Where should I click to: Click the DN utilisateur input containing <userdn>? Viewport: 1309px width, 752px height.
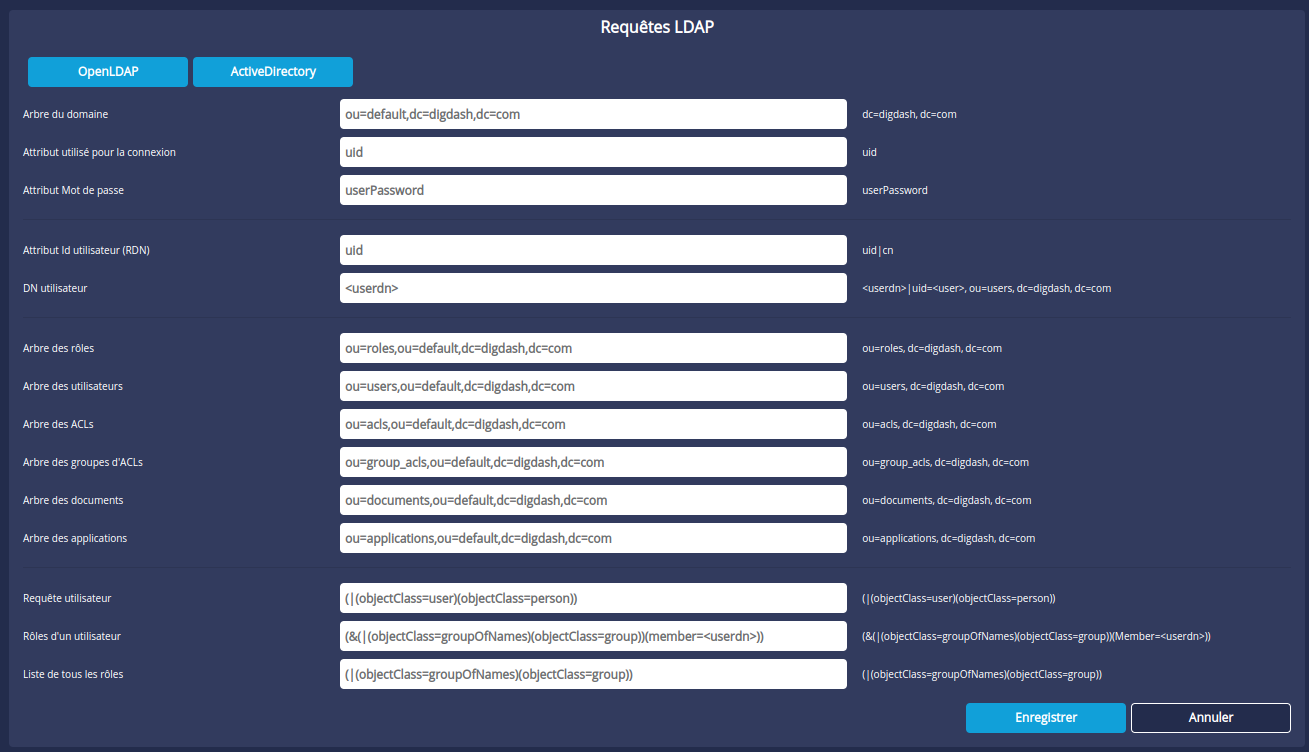[x=593, y=287]
